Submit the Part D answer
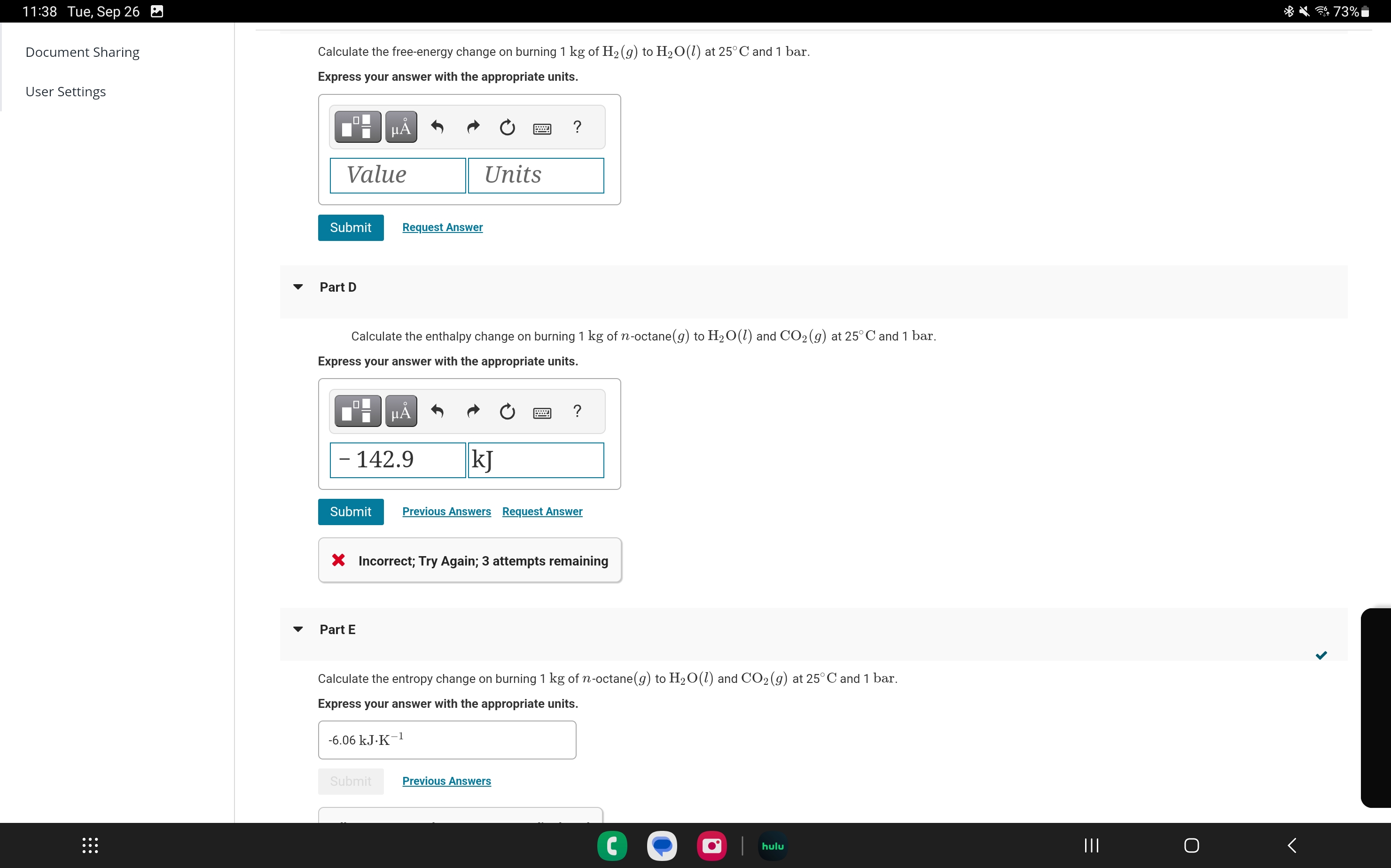This screenshot has width=1391, height=868. 350,512
